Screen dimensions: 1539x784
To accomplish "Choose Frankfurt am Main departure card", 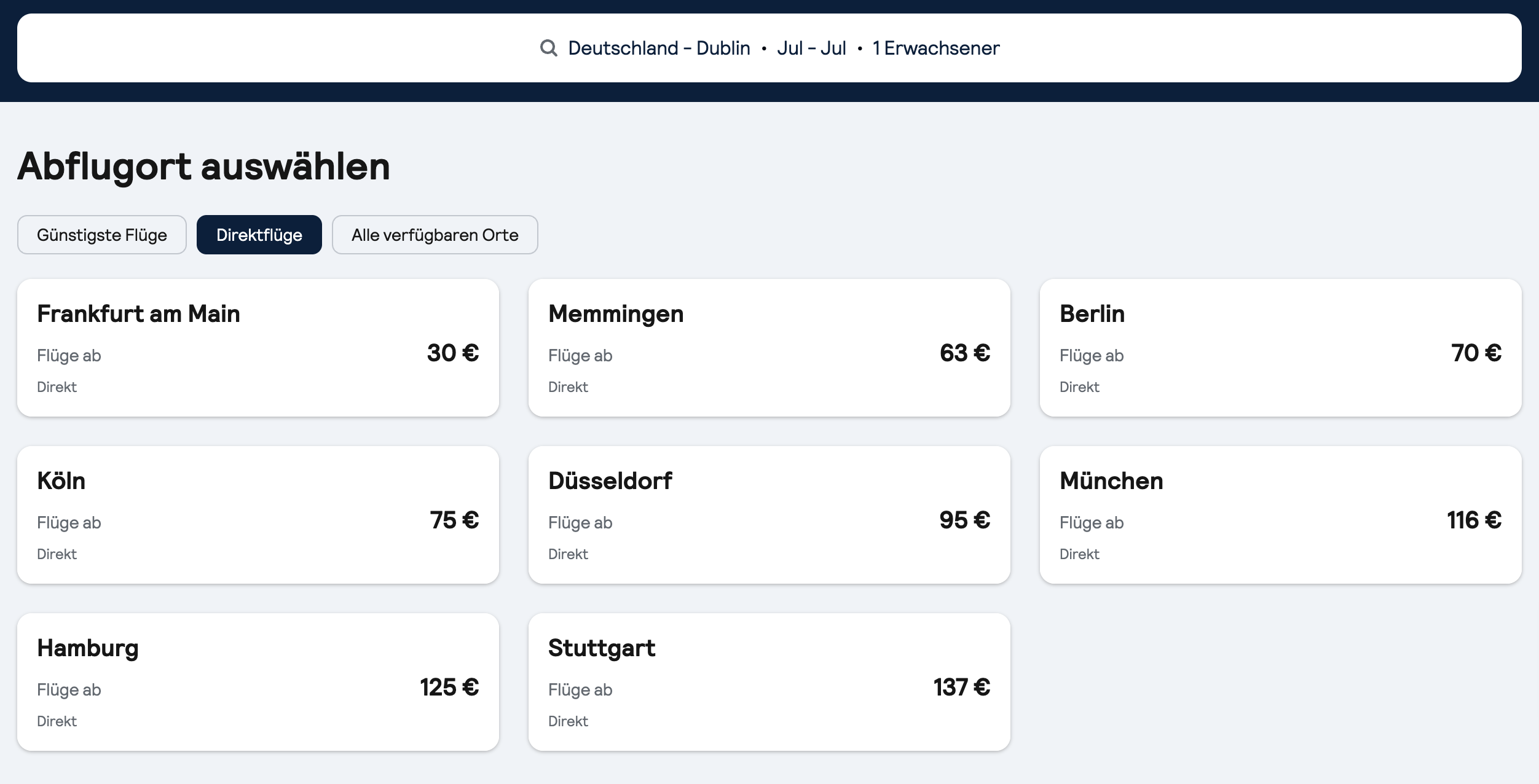I will pyautogui.click(x=258, y=348).
